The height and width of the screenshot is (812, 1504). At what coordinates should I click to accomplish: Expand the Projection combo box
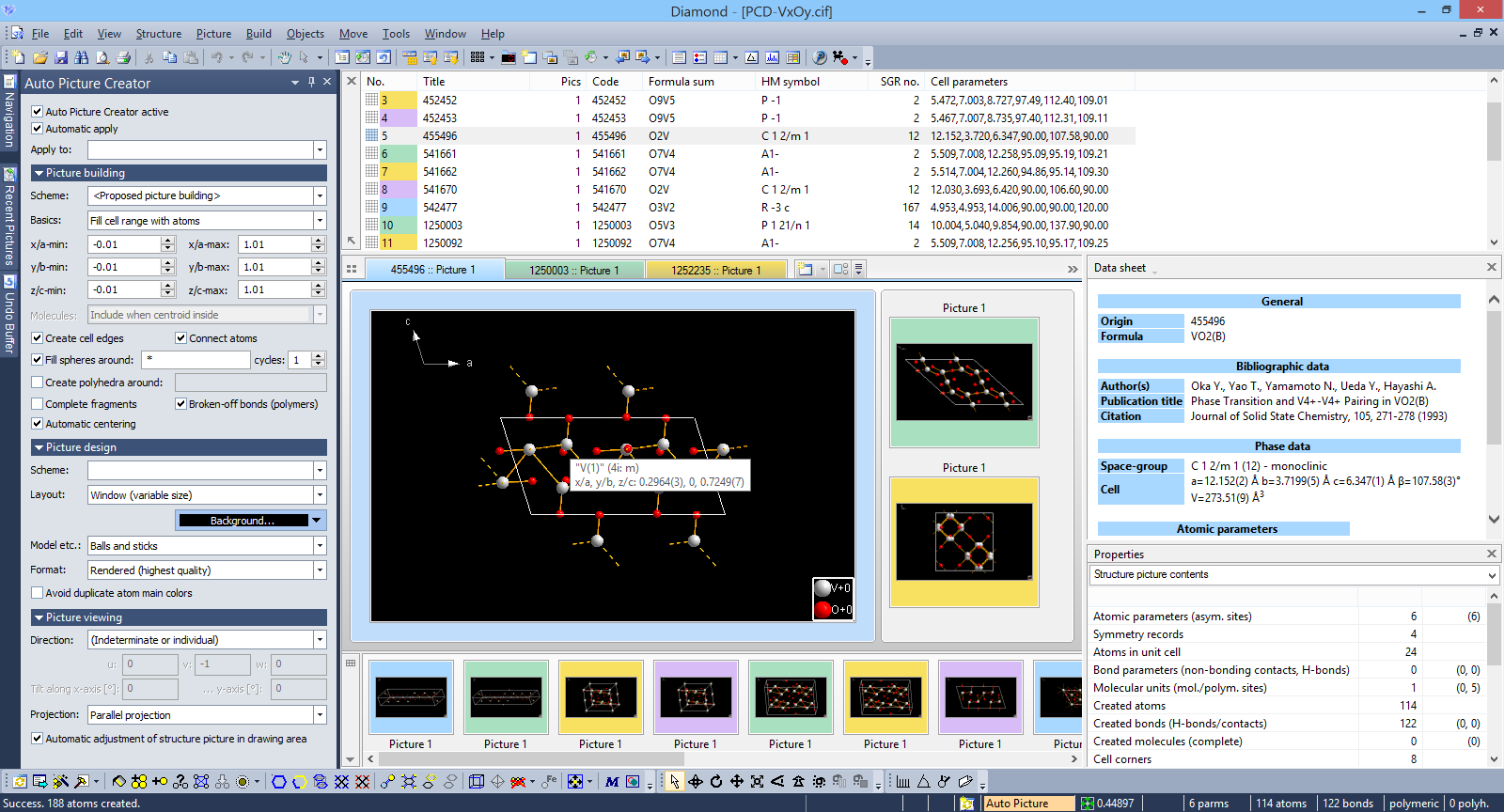click(320, 715)
